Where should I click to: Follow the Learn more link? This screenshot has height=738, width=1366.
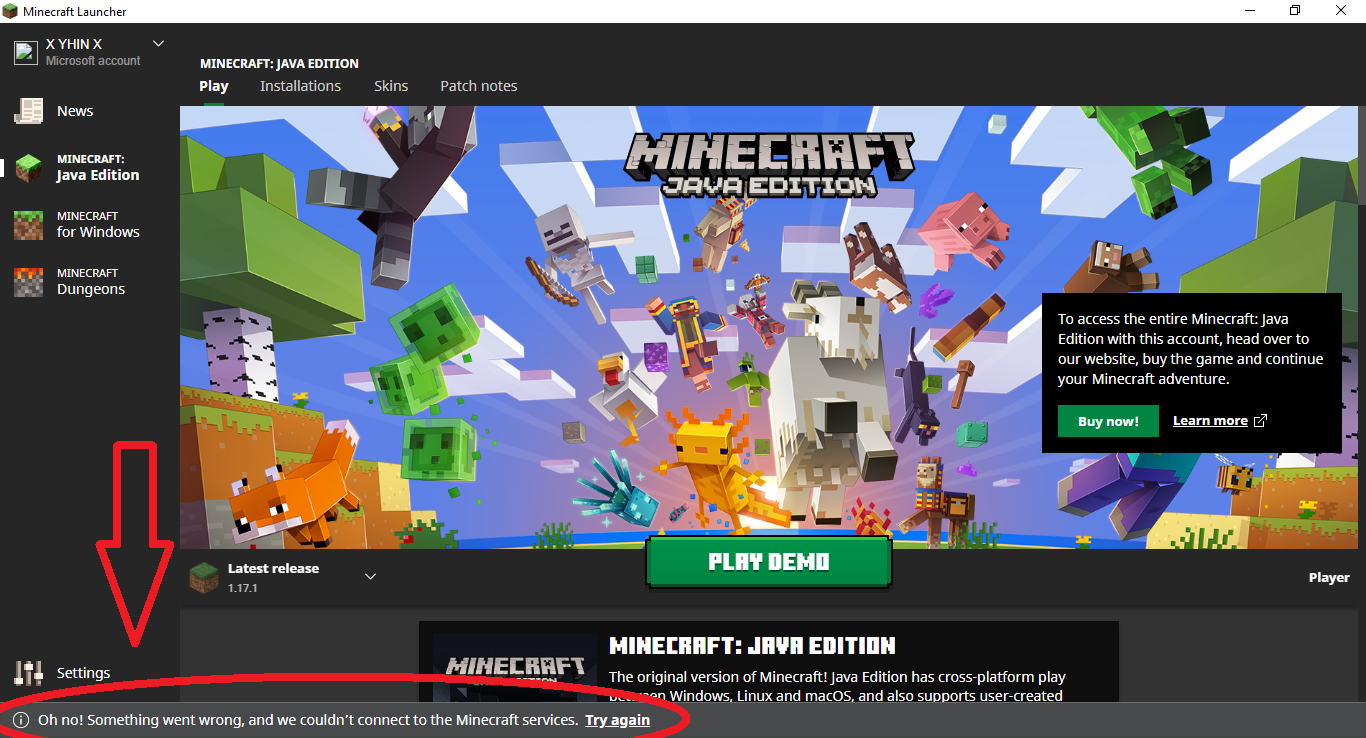pos(1210,421)
